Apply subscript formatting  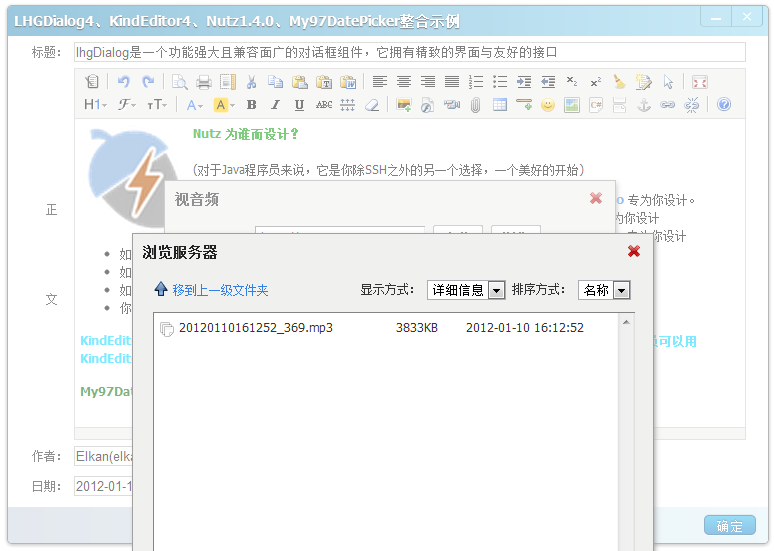(572, 81)
